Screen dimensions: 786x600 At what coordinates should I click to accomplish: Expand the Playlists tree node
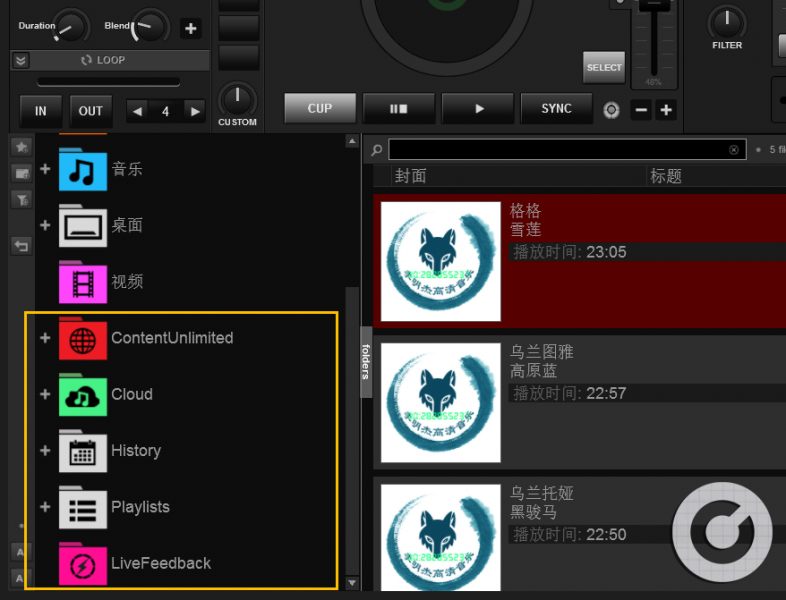(45, 507)
